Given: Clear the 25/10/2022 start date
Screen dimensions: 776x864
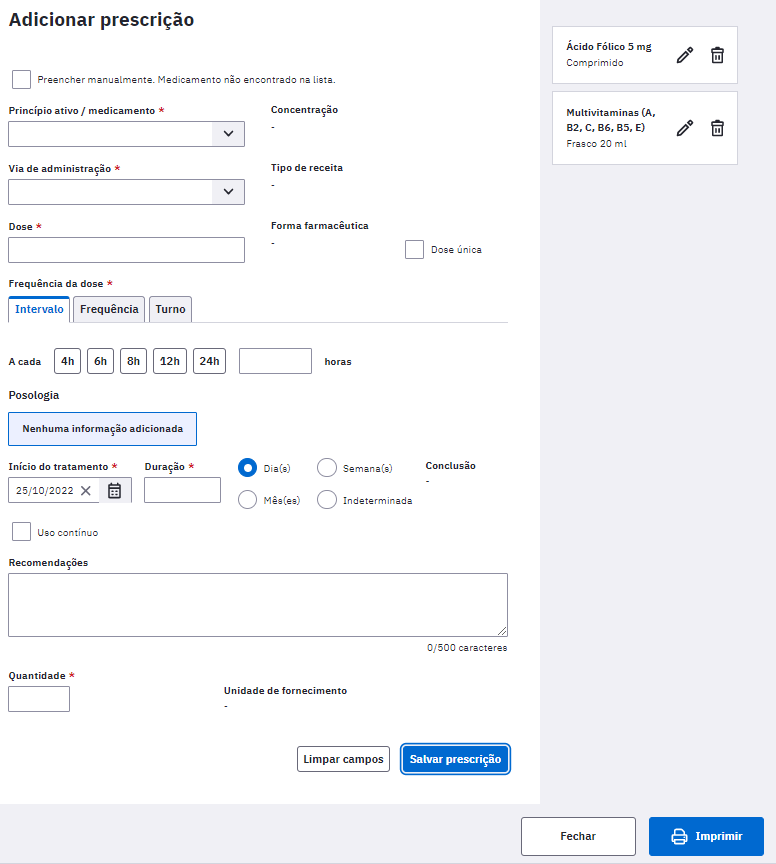Looking at the screenshot, I should point(85,490).
